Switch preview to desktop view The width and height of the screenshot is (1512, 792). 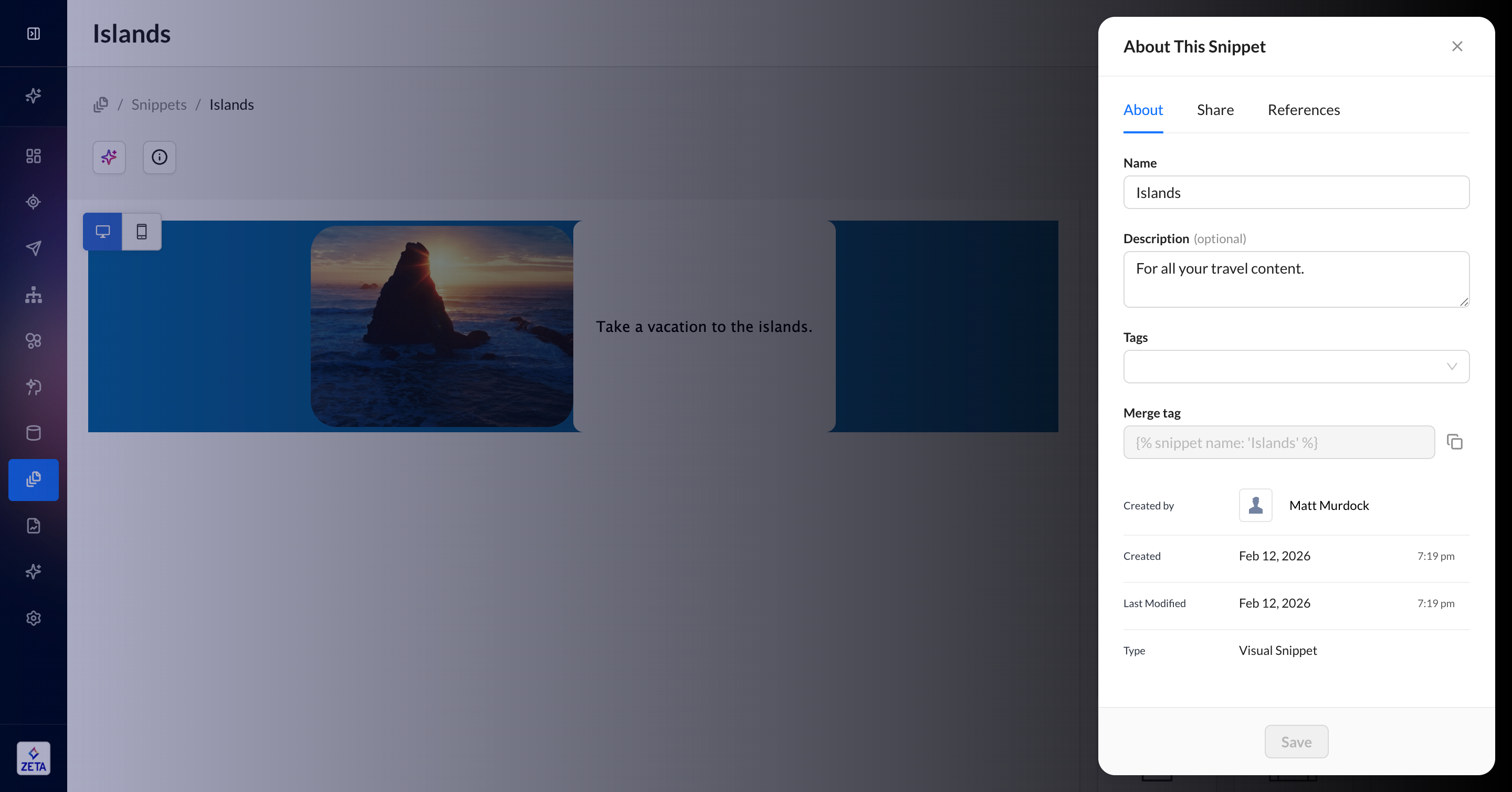coord(103,231)
